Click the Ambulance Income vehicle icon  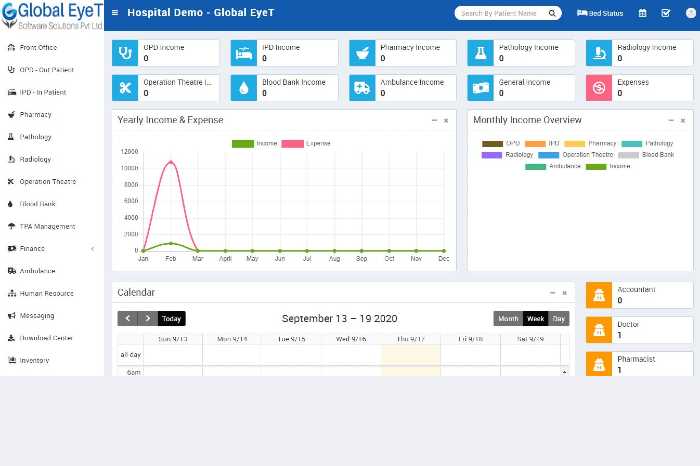pos(363,88)
